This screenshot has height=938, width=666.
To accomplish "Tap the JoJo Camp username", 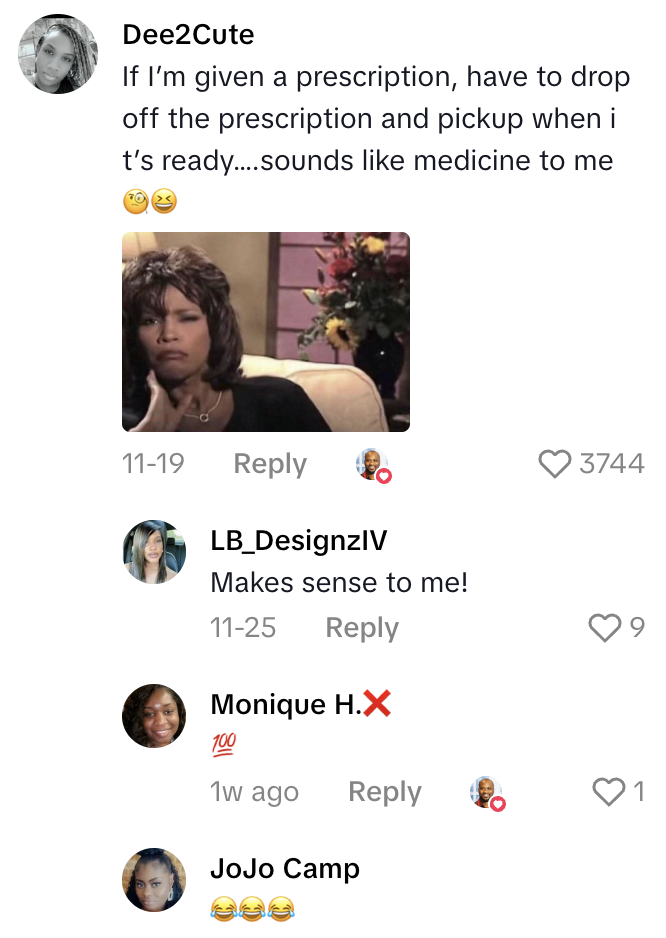I will (284, 869).
